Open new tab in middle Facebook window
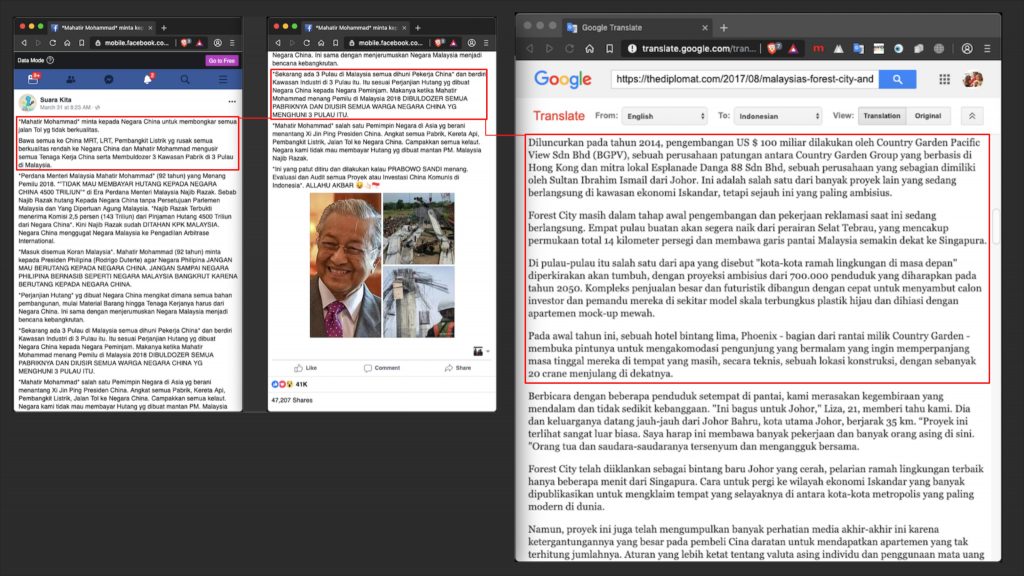 pyautogui.click(x=418, y=27)
